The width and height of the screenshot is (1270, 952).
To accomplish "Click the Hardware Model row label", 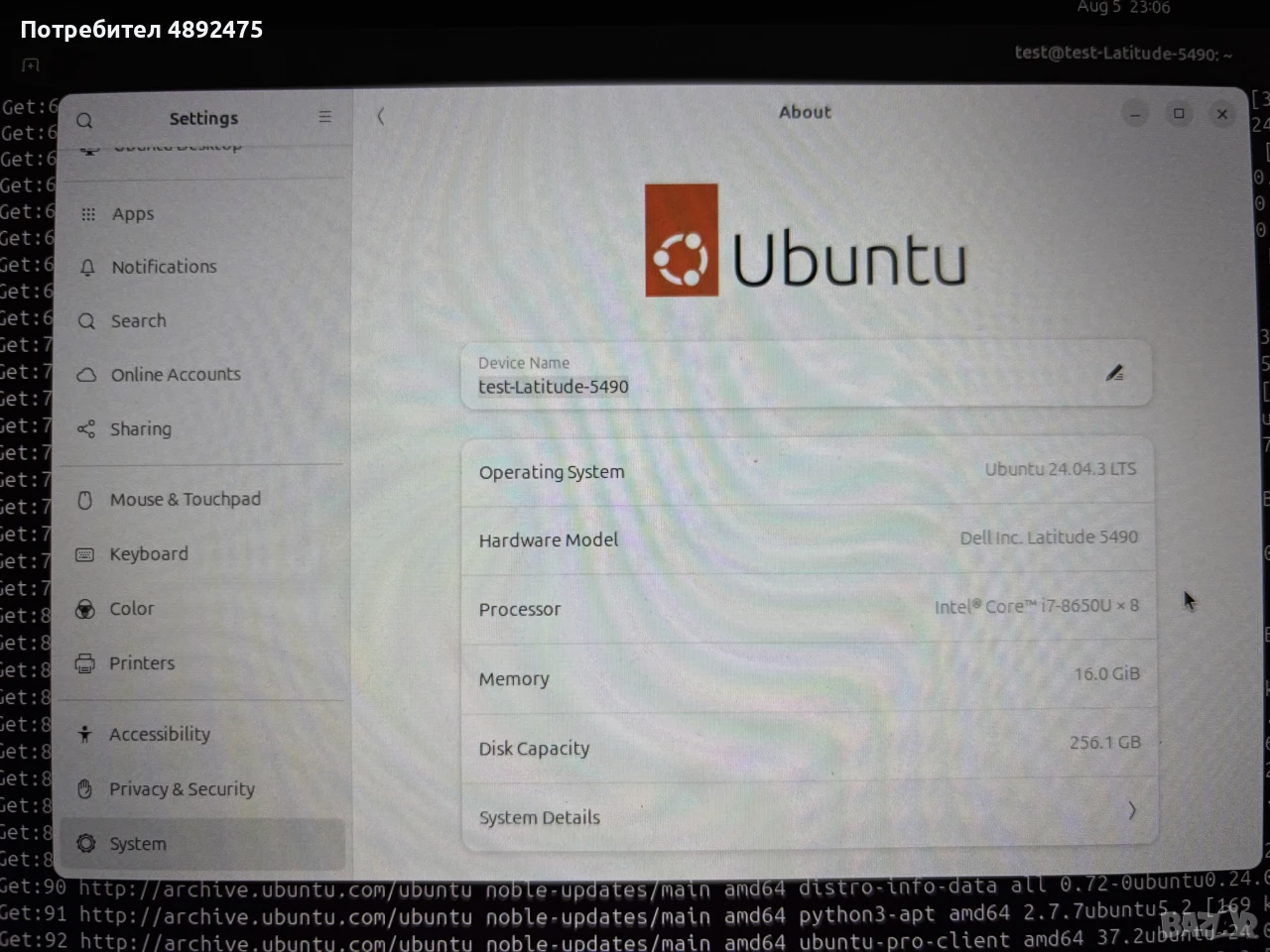I will (548, 540).
